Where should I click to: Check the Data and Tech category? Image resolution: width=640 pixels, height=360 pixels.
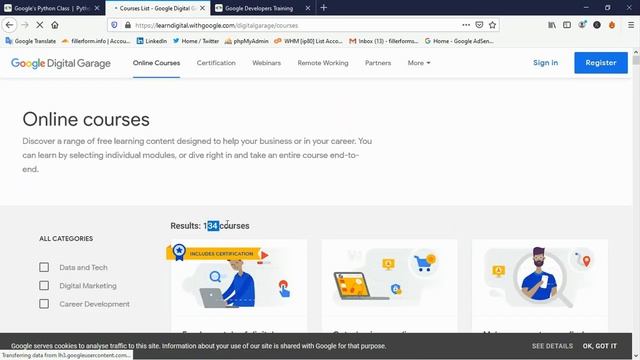pyautogui.click(x=44, y=267)
